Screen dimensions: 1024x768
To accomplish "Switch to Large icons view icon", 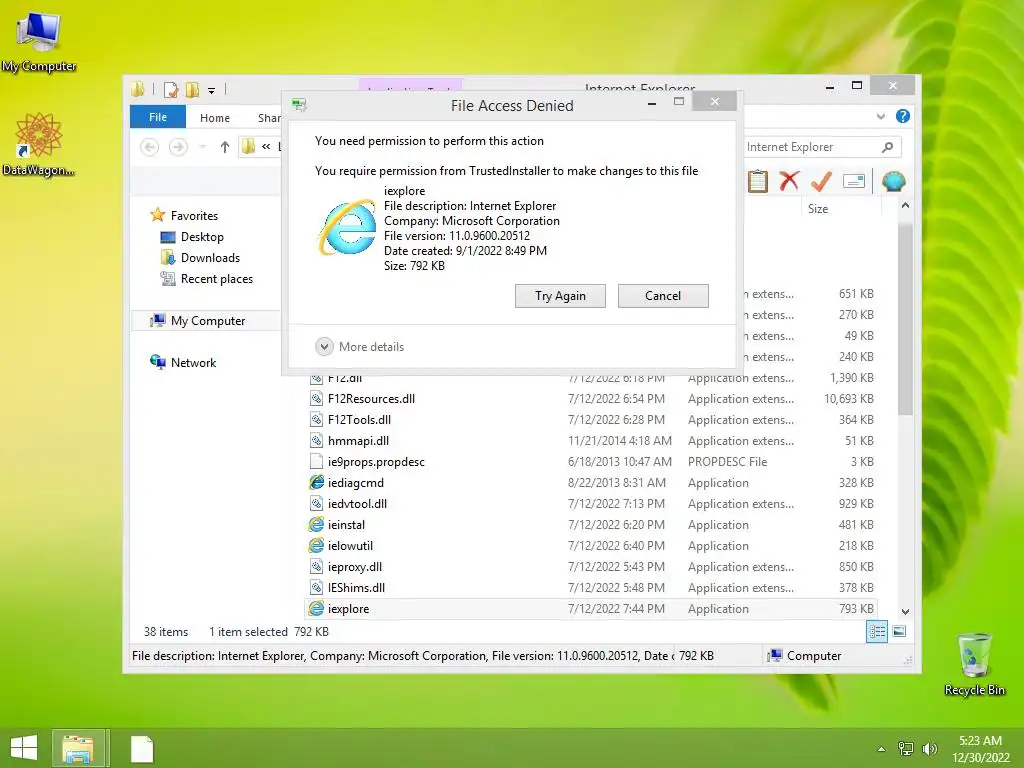I will click(899, 632).
